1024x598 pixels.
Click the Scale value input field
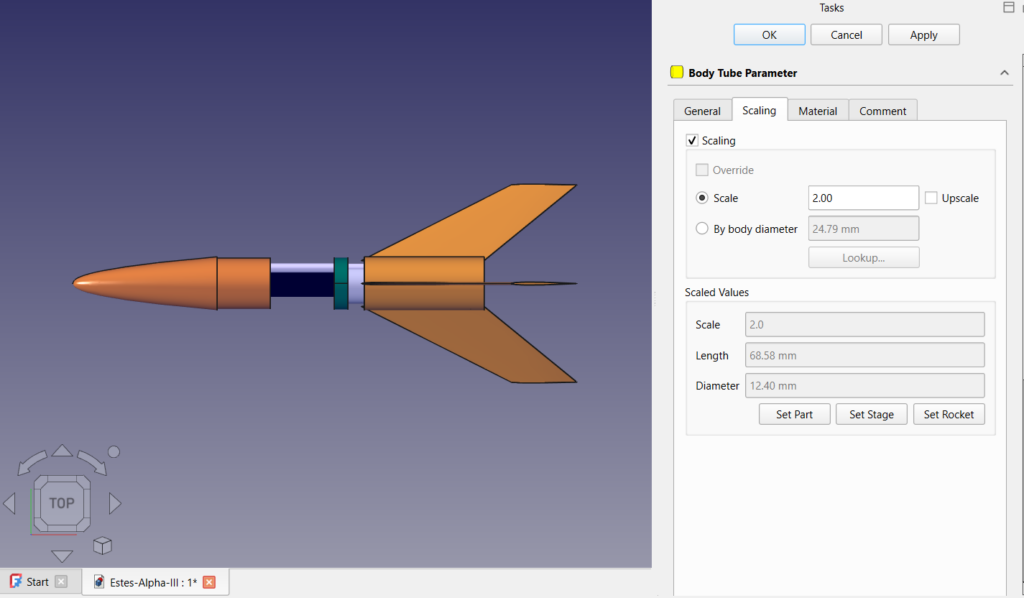862,198
